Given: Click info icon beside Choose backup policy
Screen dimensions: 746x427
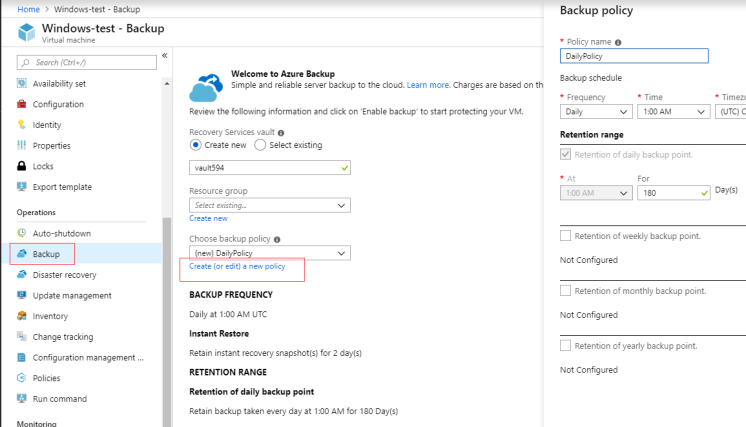Looking at the screenshot, I should pos(277,239).
